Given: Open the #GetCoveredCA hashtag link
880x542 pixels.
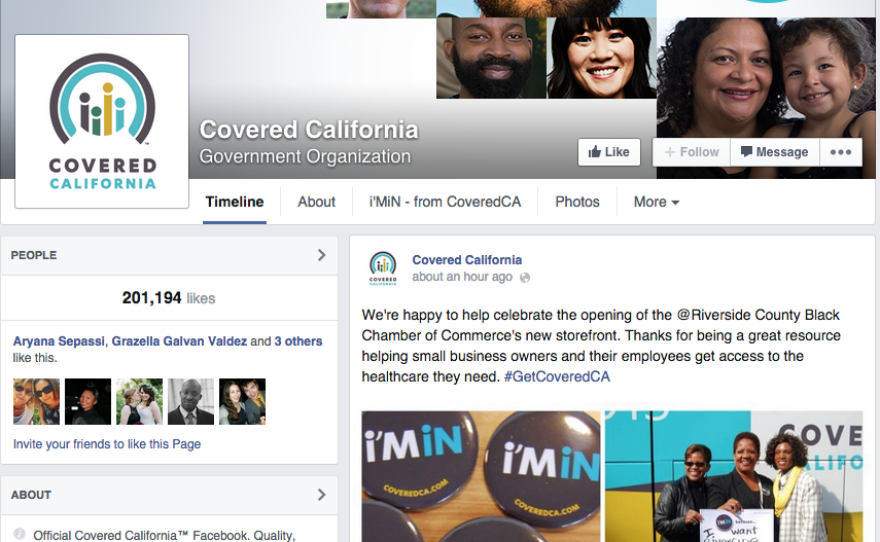Looking at the screenshot, I should coord(557,376).
